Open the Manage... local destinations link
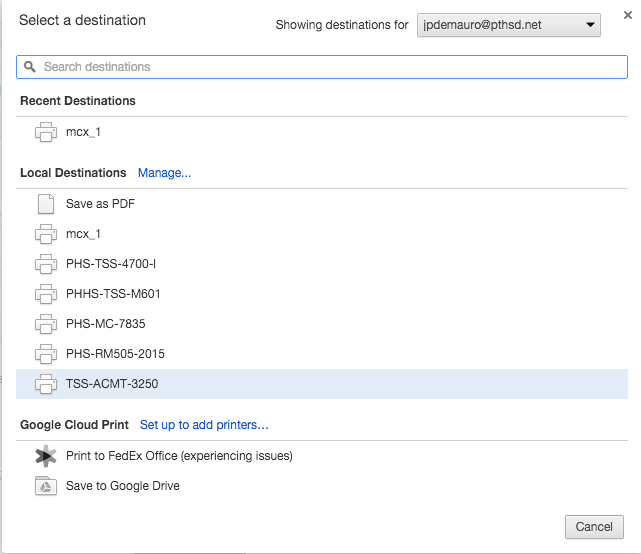Viewport: 641px width, 554px height. click(164, 173)
